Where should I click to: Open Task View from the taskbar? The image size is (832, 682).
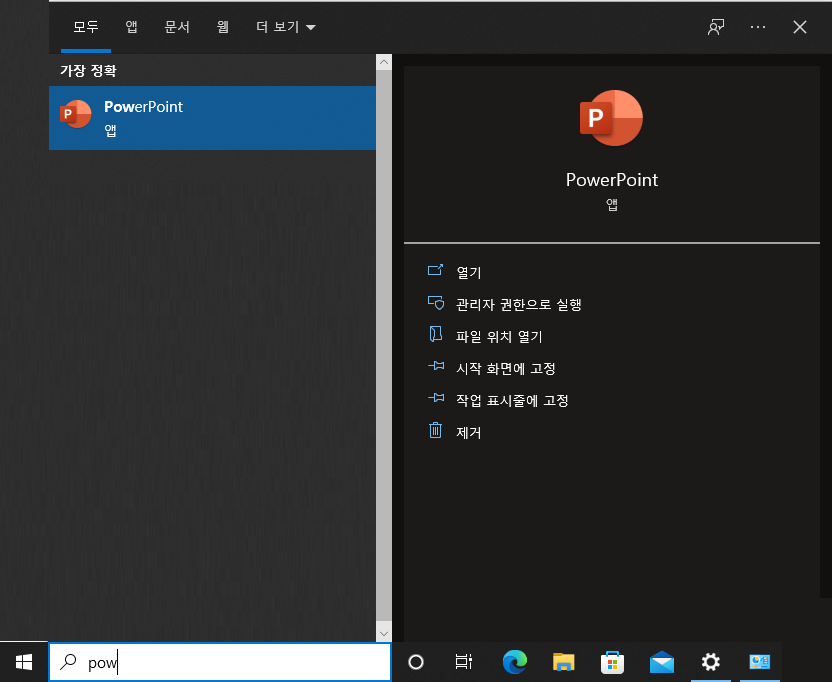(463, 661)
